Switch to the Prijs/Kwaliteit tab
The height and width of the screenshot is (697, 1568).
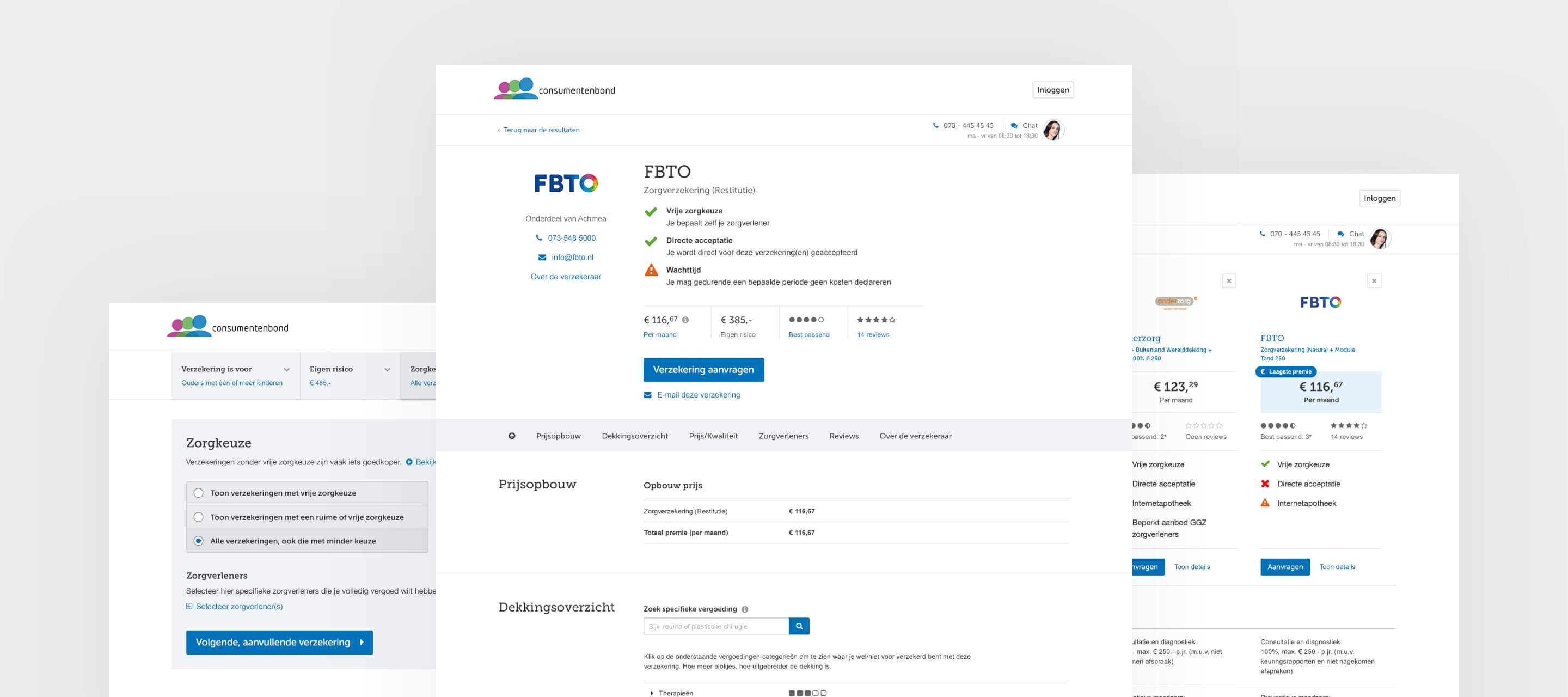[x=713, y=436]
